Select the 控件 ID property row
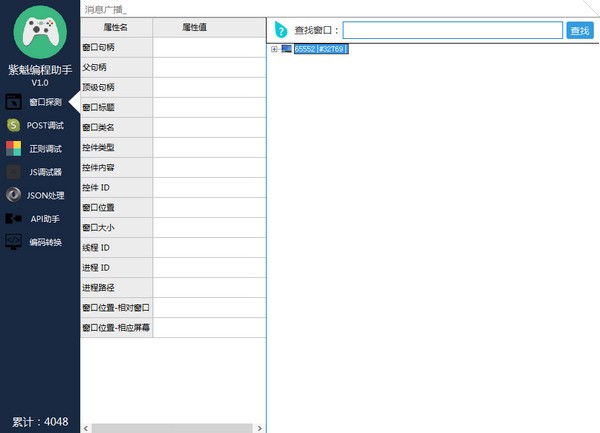 point(173,187)
